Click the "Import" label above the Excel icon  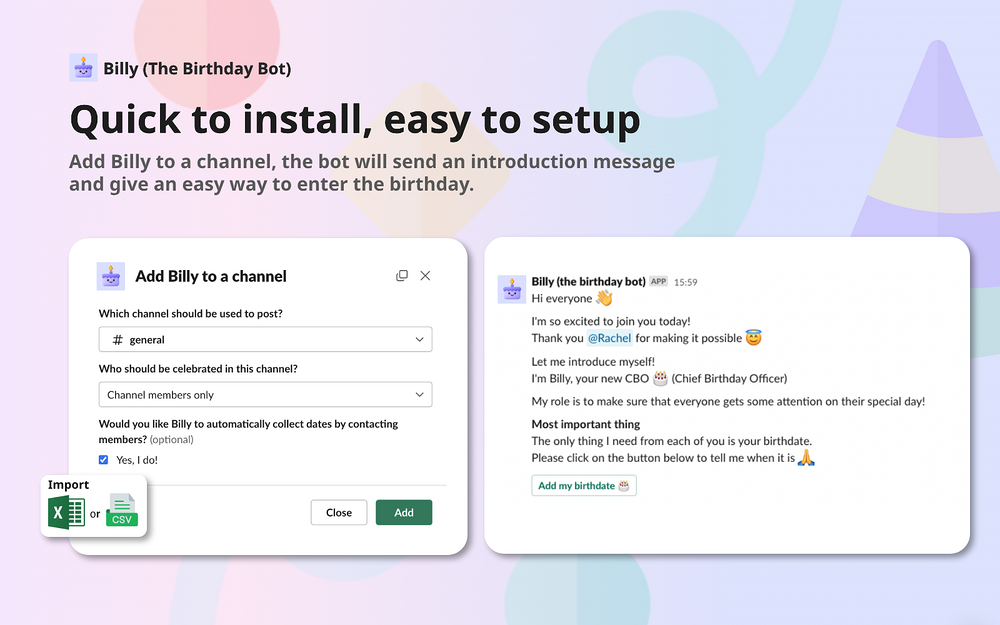68,485
